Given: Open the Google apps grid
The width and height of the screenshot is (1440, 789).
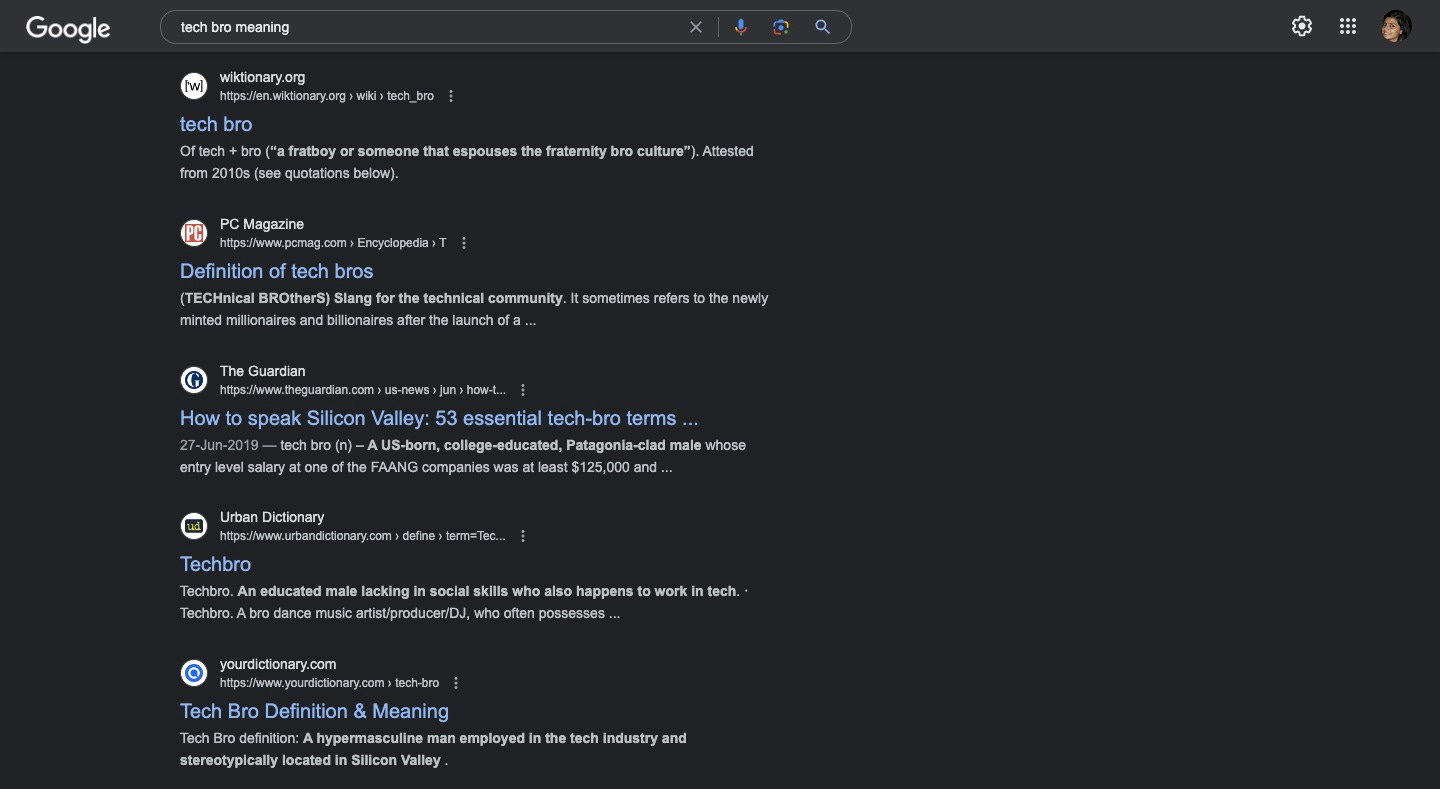Looking at the screenshot, I should 1348,27.
